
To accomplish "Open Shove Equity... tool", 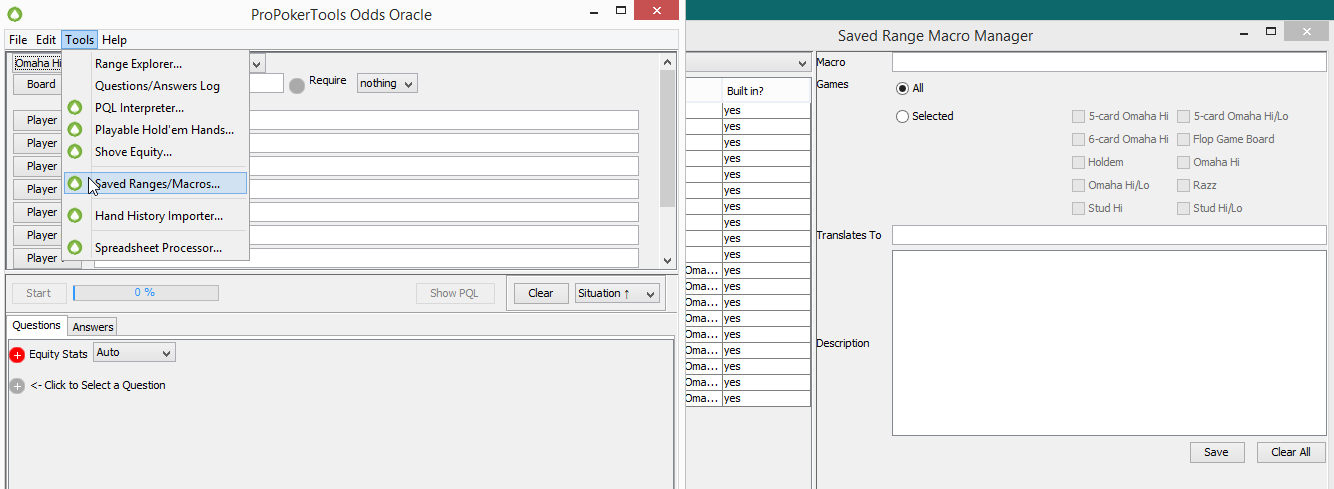I will coord(155,152).
